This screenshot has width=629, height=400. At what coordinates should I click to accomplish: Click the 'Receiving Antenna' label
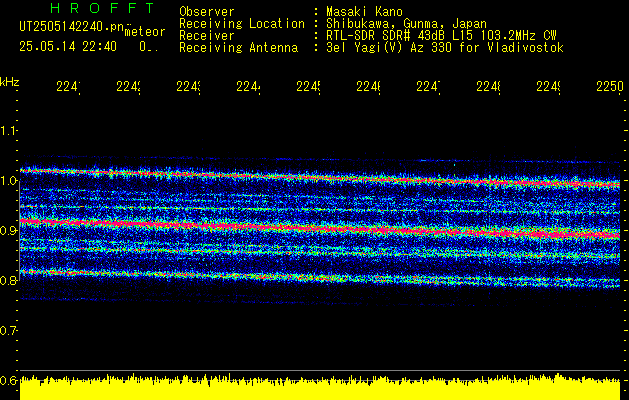pyautogui.click(x=239, y=48)
